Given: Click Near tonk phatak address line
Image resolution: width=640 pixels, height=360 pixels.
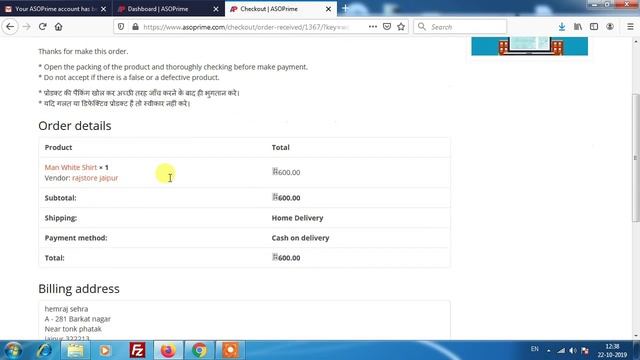Looking at the screenshot, I should (73, 329).
